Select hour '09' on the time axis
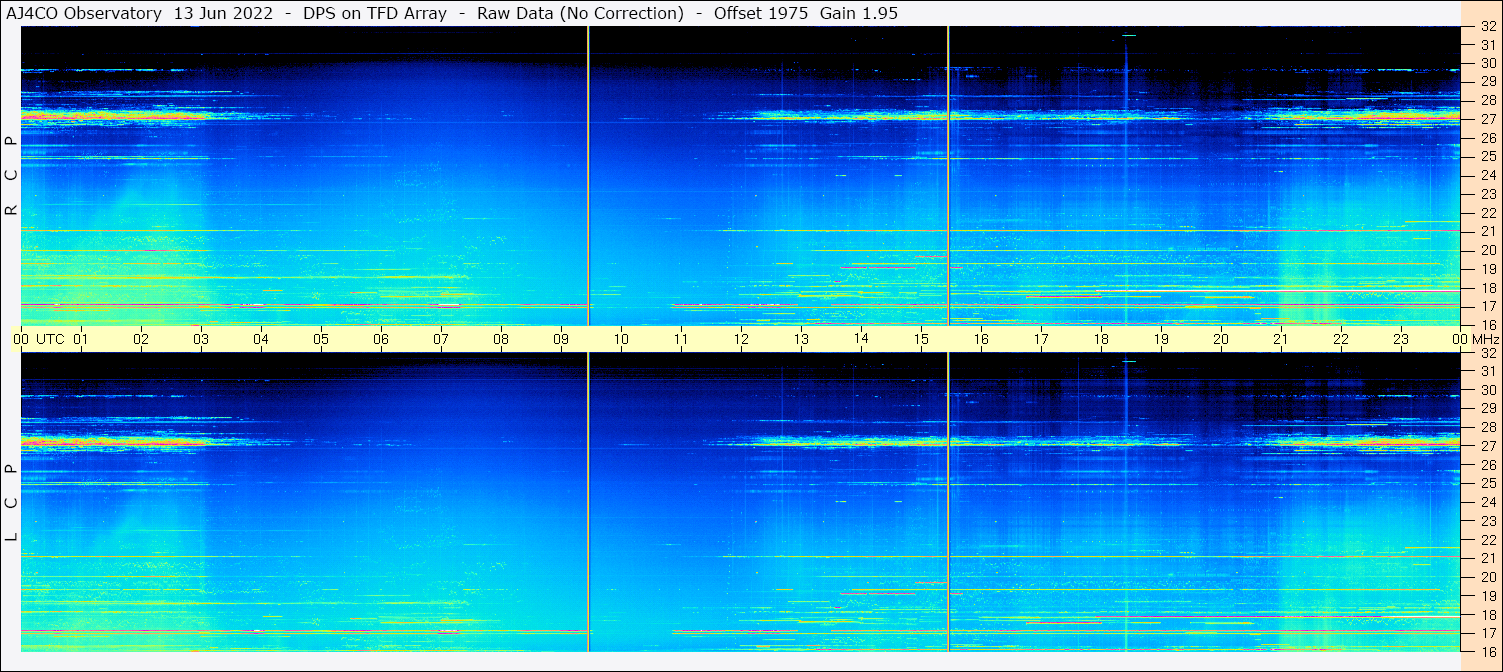 tap(561, 339)
